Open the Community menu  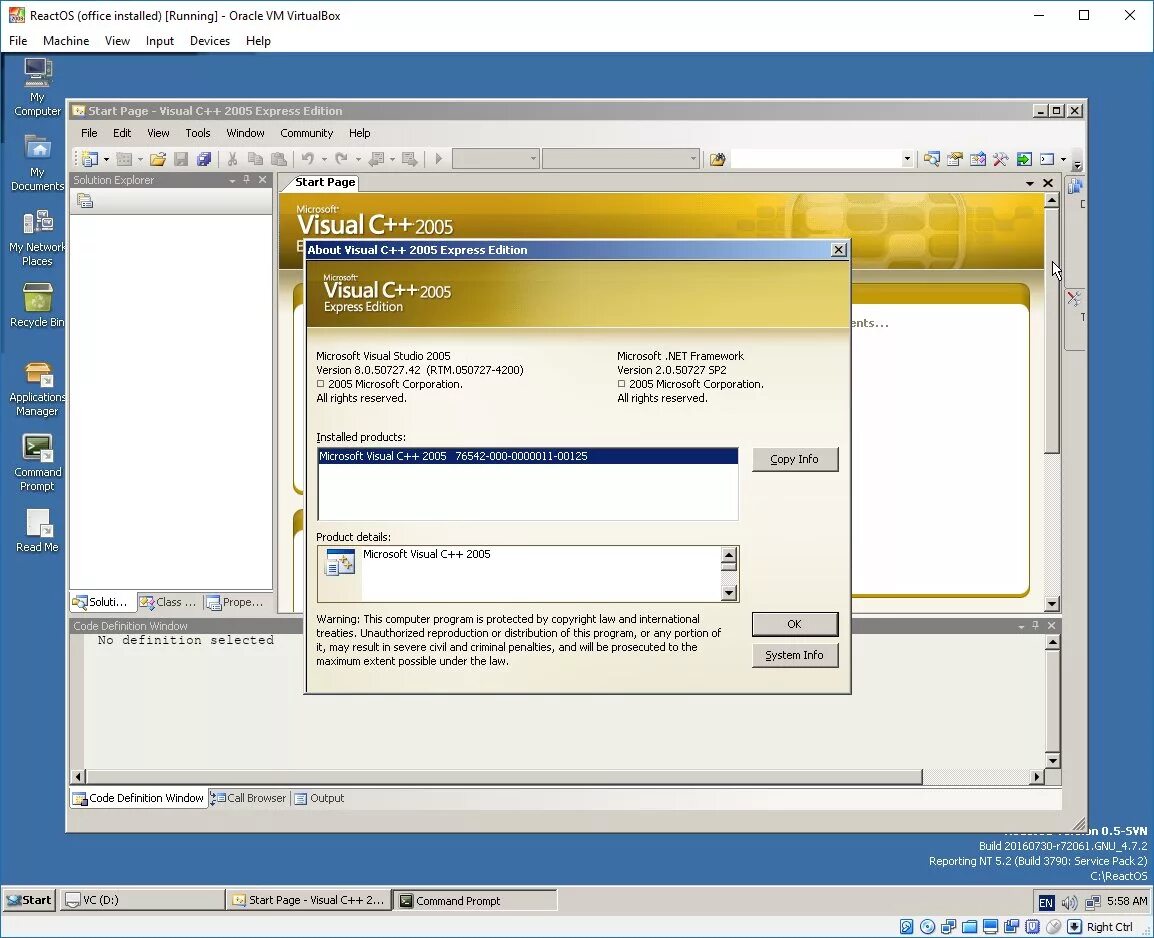coord(306,133)
